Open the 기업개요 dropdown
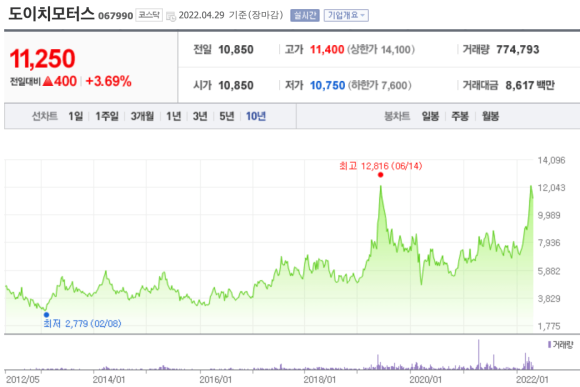Screen dimensions: 580x387 [346, 15]
